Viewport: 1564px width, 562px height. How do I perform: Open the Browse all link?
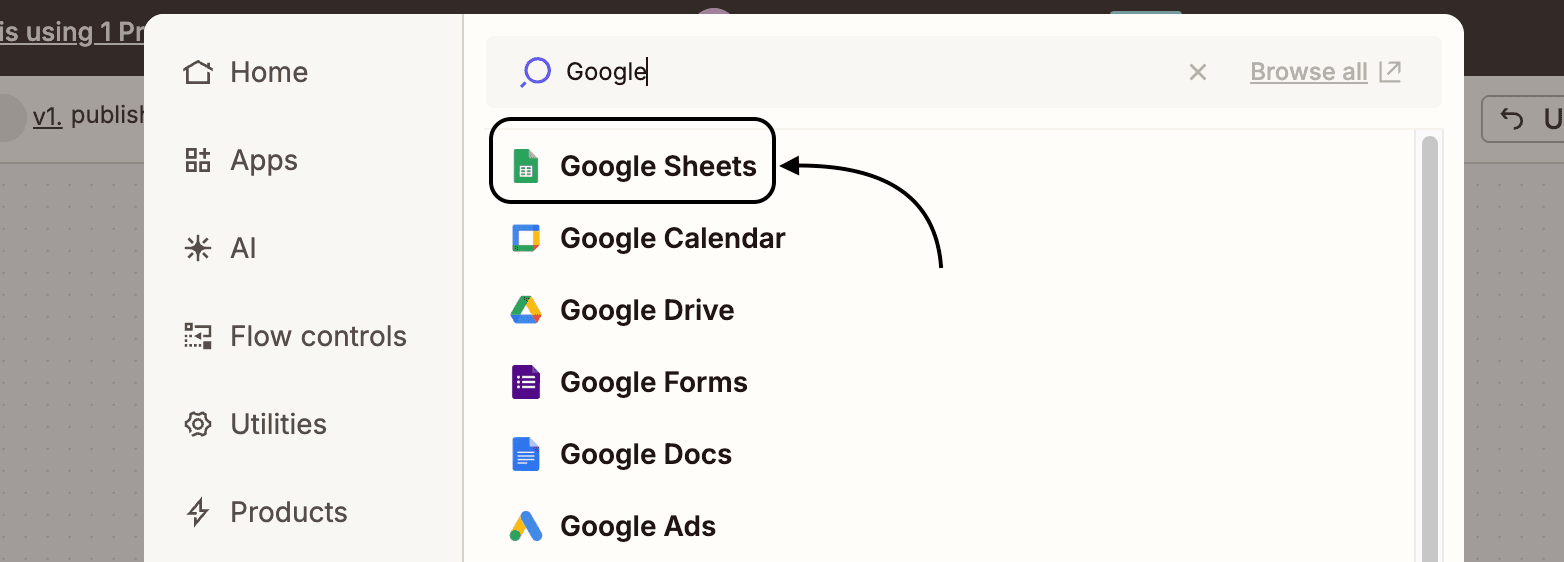(1308, 72)
